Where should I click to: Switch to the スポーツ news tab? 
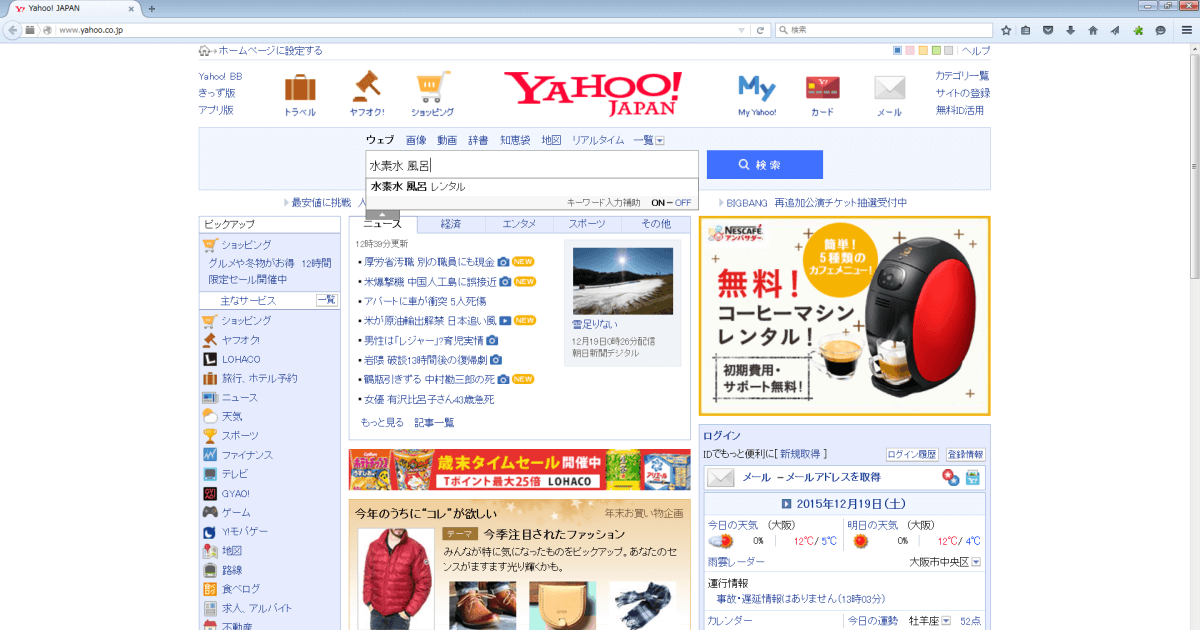[x=587, y=224]
